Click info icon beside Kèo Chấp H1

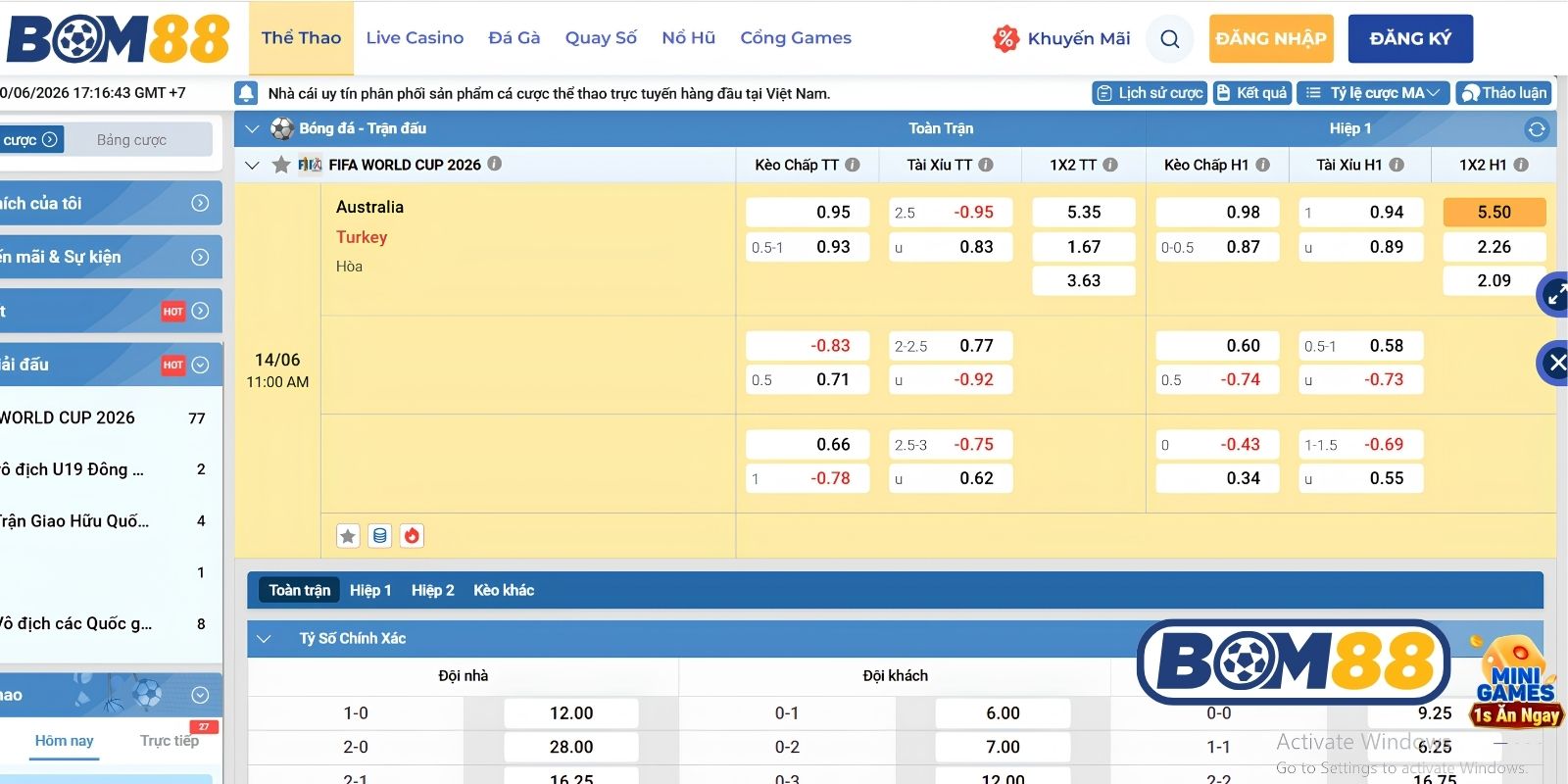pos(1262,165)
